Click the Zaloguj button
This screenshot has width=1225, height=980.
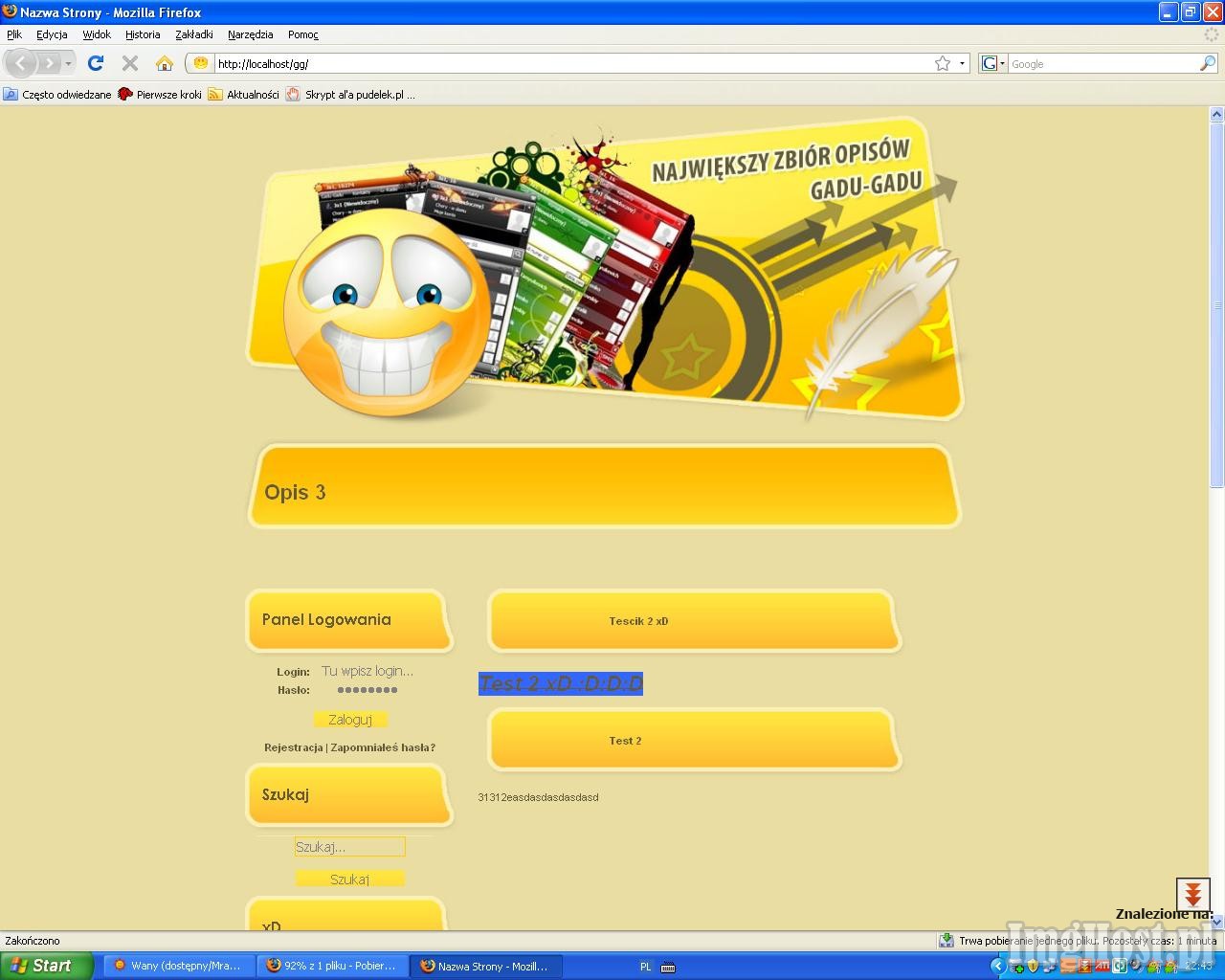point(349,720)
